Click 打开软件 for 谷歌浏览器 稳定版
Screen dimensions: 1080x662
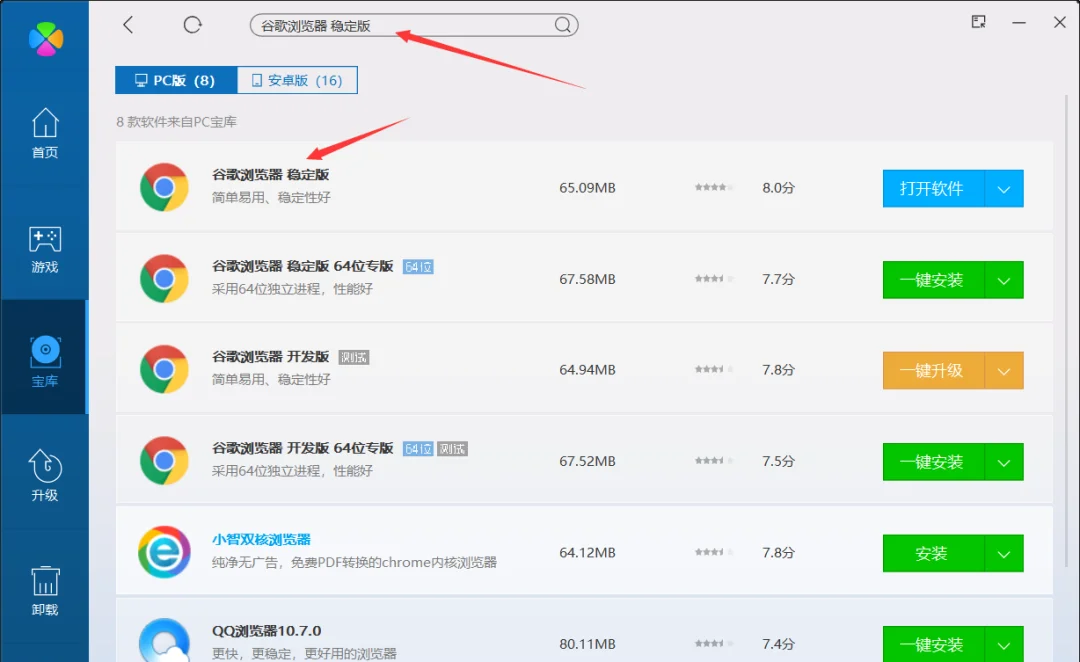point(933,189)
